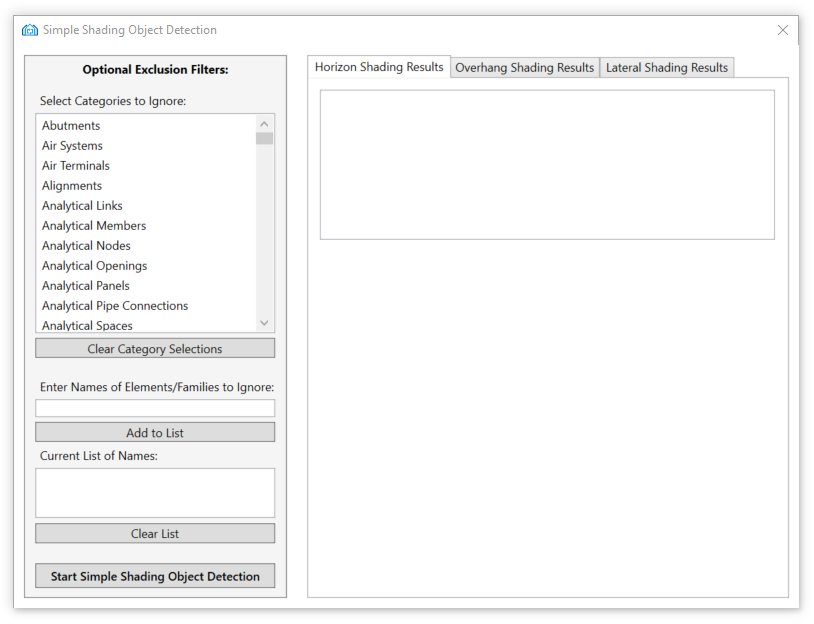This screenshot has width=814, height=624.
Task: Click the element names text input field
Action: [x=155, y=408]
